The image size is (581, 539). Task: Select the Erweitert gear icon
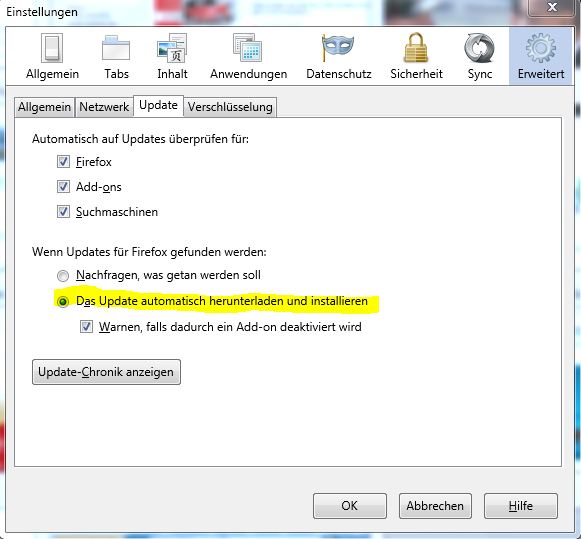click(x=541, y=48)
